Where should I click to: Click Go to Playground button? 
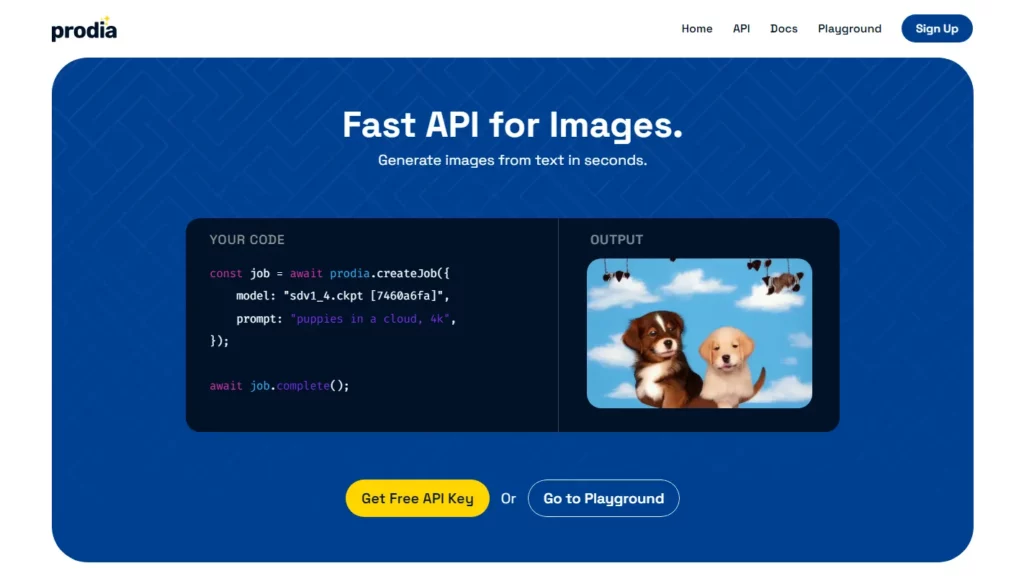tap(603, 498)
